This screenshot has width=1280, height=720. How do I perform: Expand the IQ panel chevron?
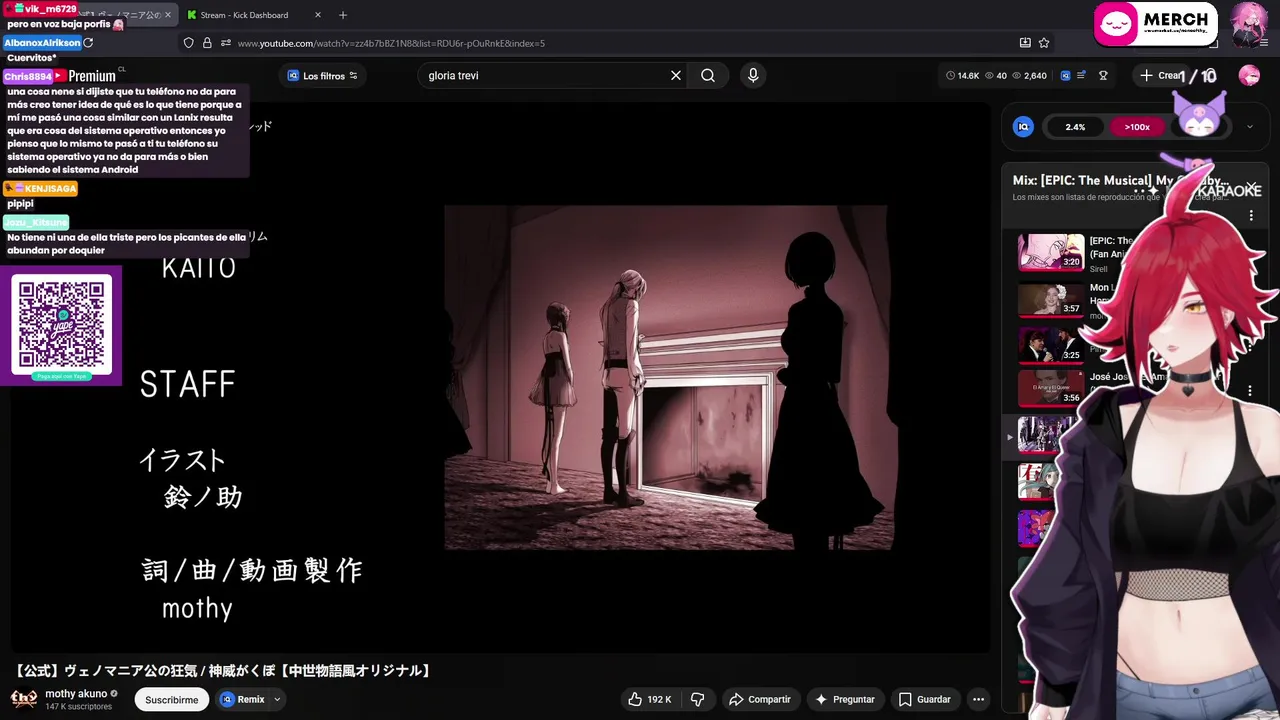coord(1249,127)
